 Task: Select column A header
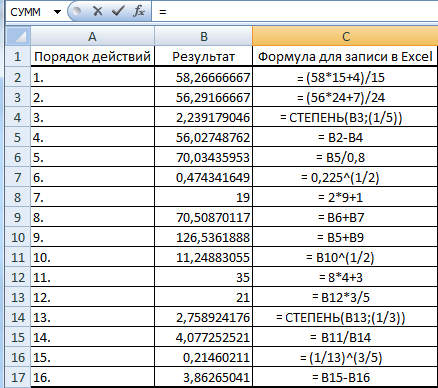(92, 36)
